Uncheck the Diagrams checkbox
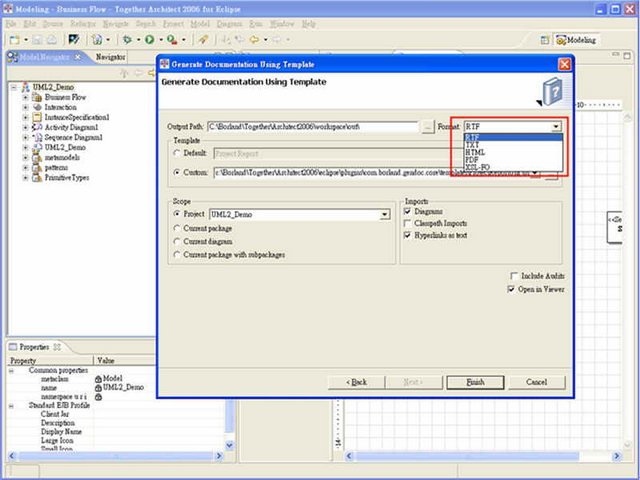Image resolution: width=640 pixels, height=480 pixels. pyautogui.click(x=407, y=211)
